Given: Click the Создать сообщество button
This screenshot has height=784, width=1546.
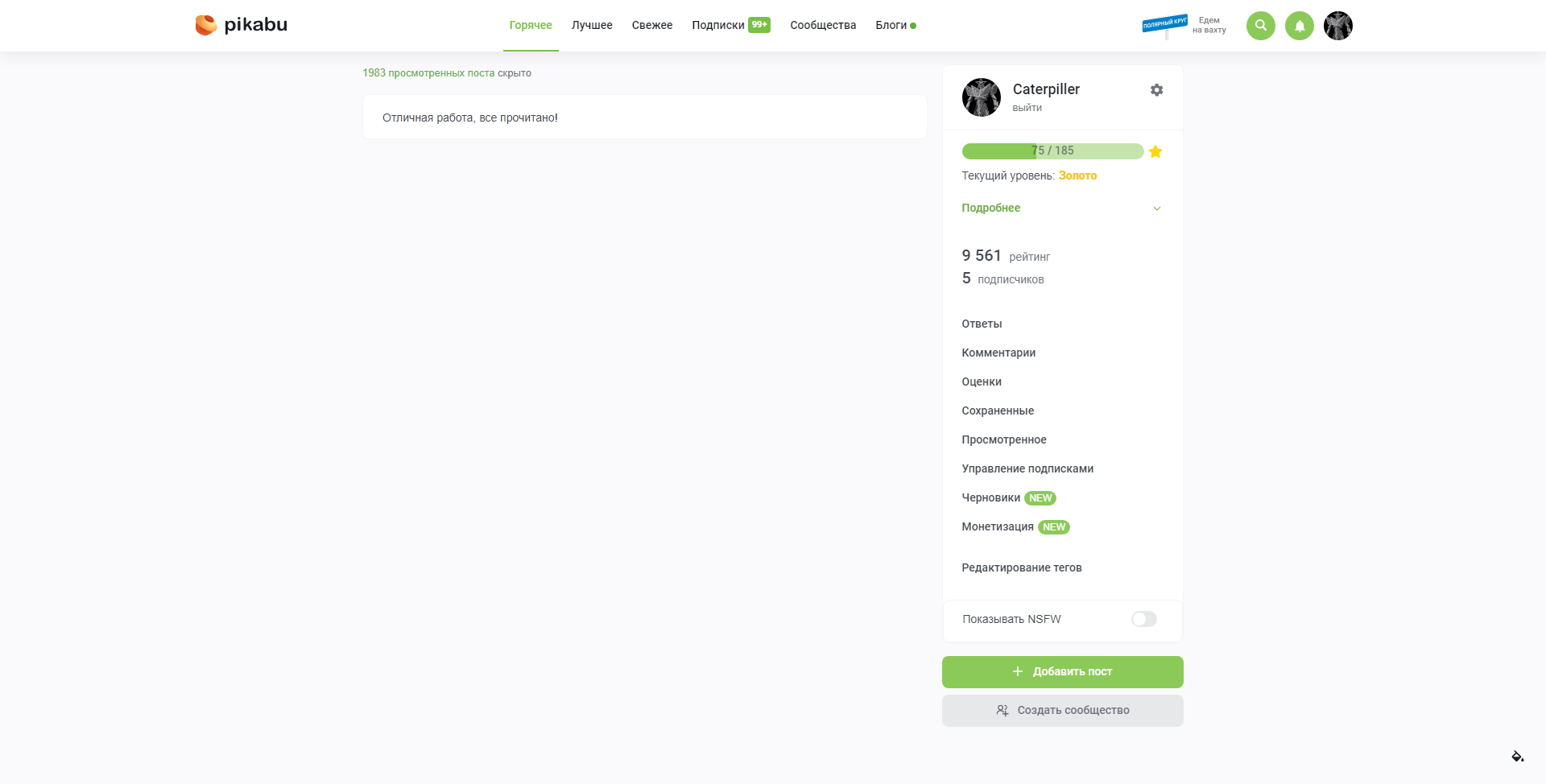Looking at the screenshot, I should click(1062, 711).
